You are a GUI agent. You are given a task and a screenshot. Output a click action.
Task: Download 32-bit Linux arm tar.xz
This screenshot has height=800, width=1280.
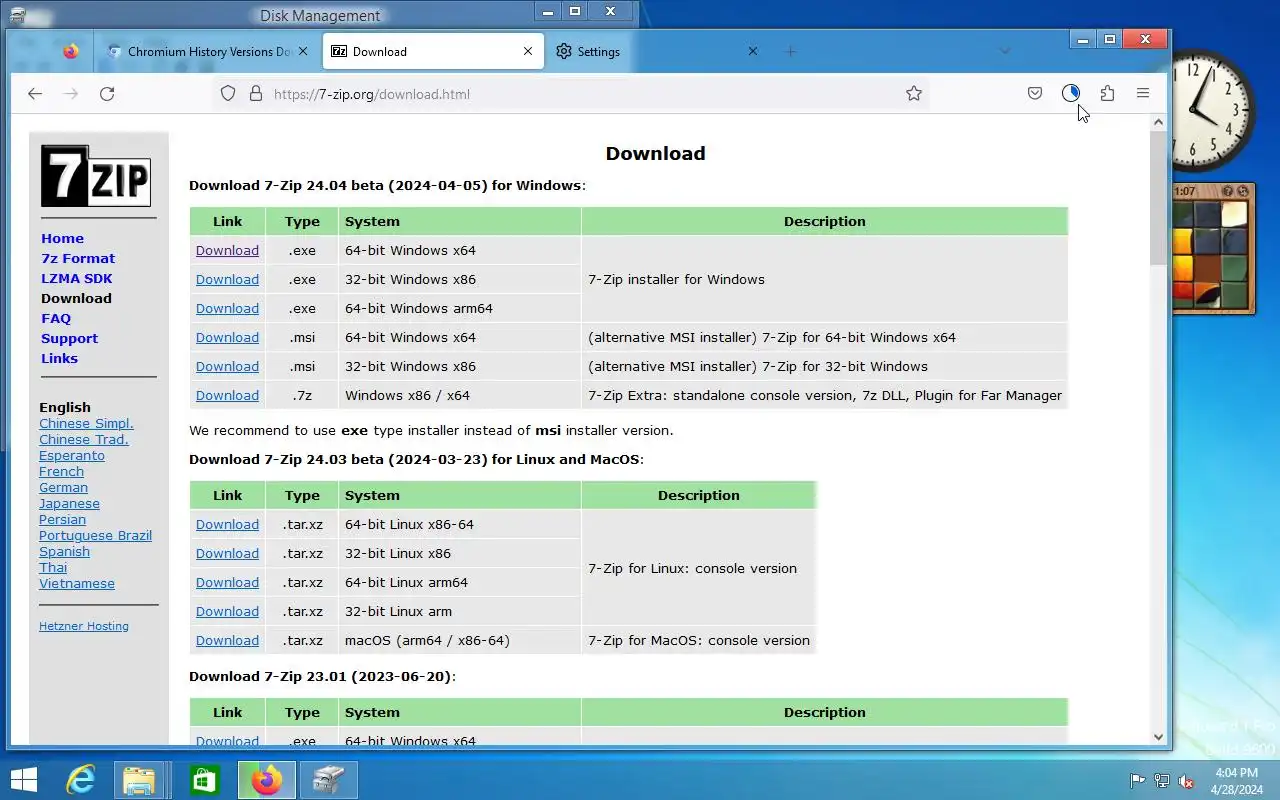coord(227,611)
